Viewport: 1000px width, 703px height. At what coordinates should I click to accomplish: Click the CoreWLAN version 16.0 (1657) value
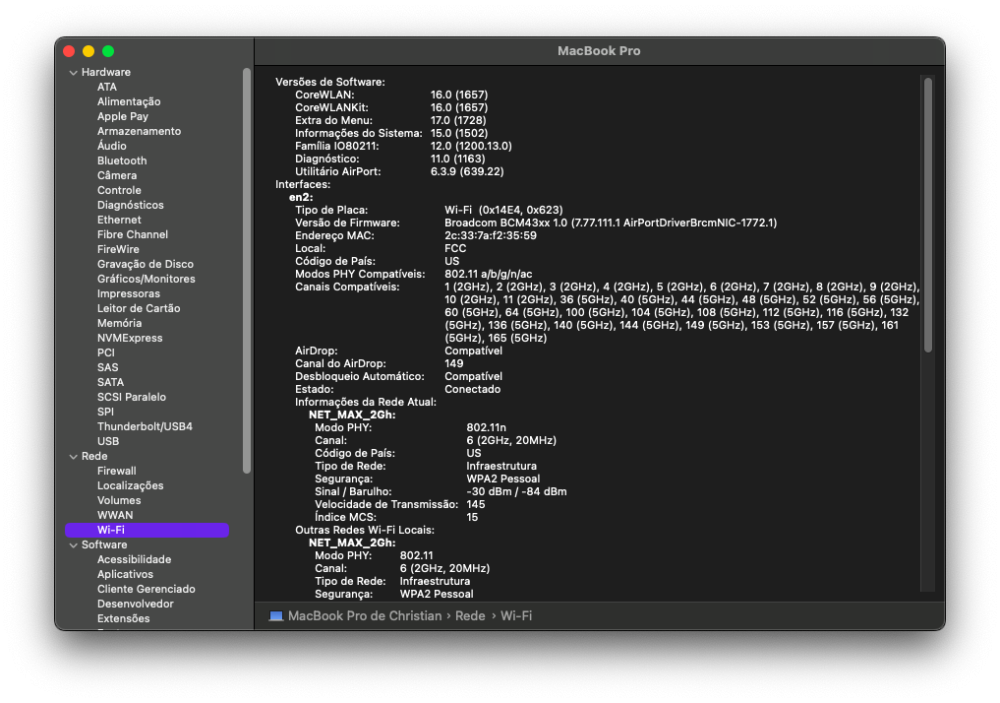459,94
